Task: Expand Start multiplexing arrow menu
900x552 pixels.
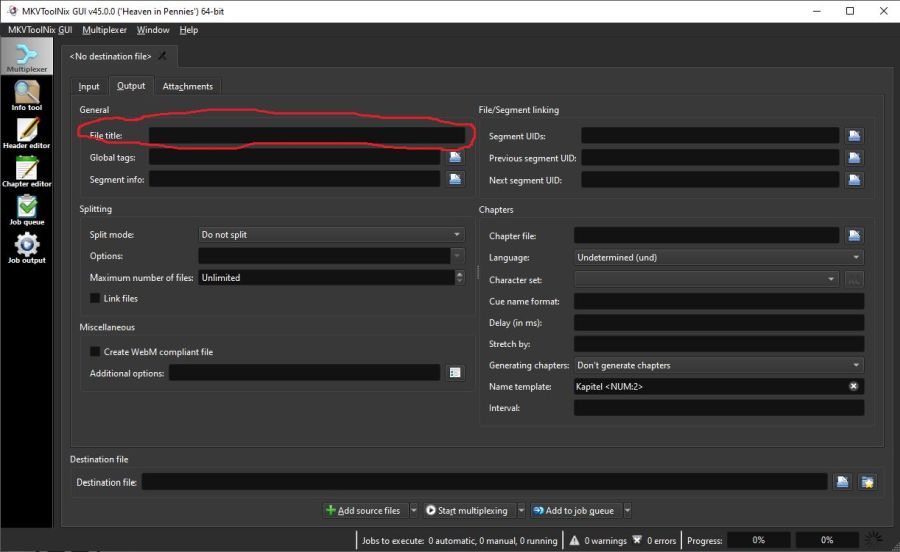Action: click(x=521, y=510)
